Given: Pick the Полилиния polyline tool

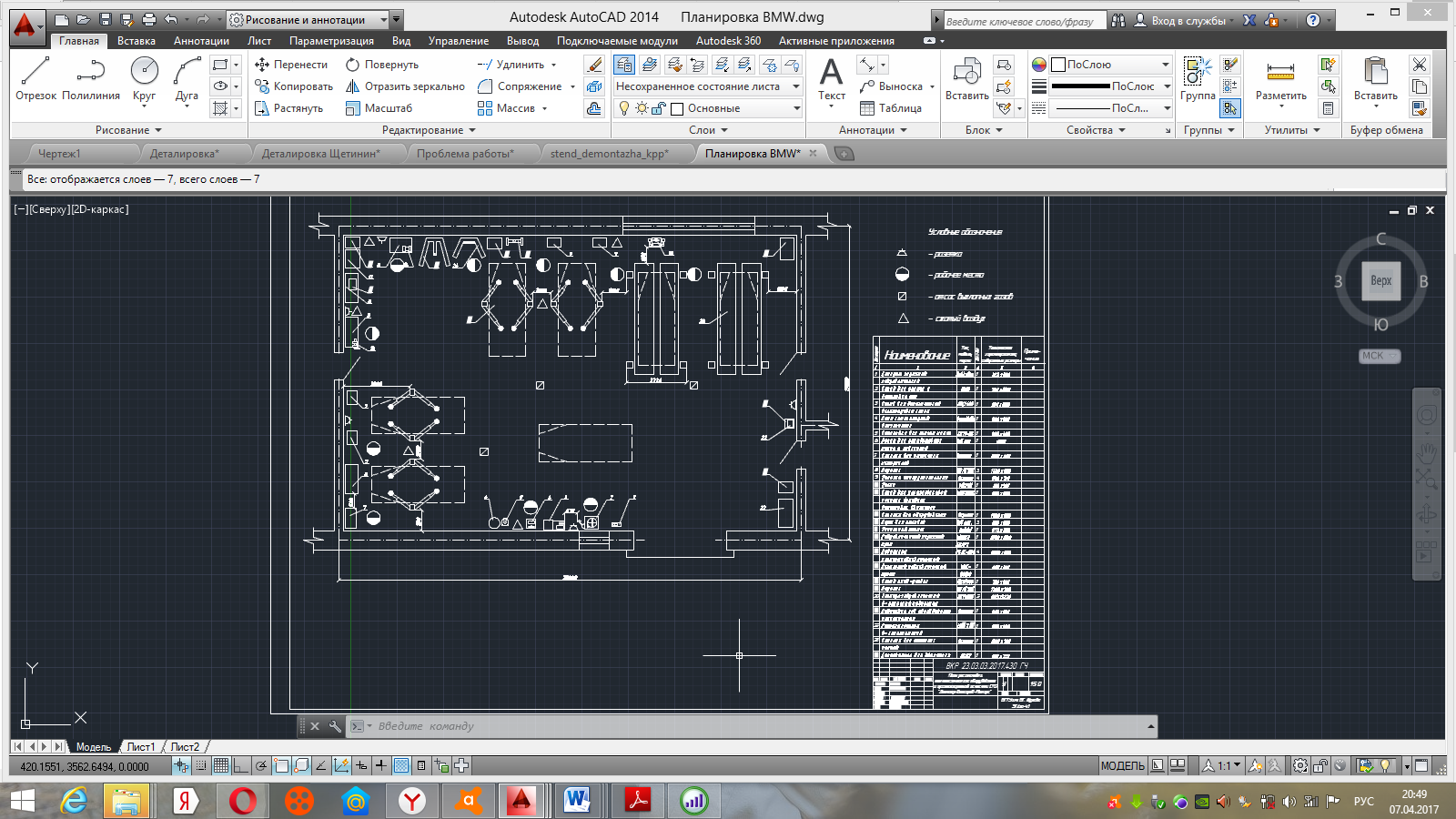Looking at the screenshot, I should 91,78.
